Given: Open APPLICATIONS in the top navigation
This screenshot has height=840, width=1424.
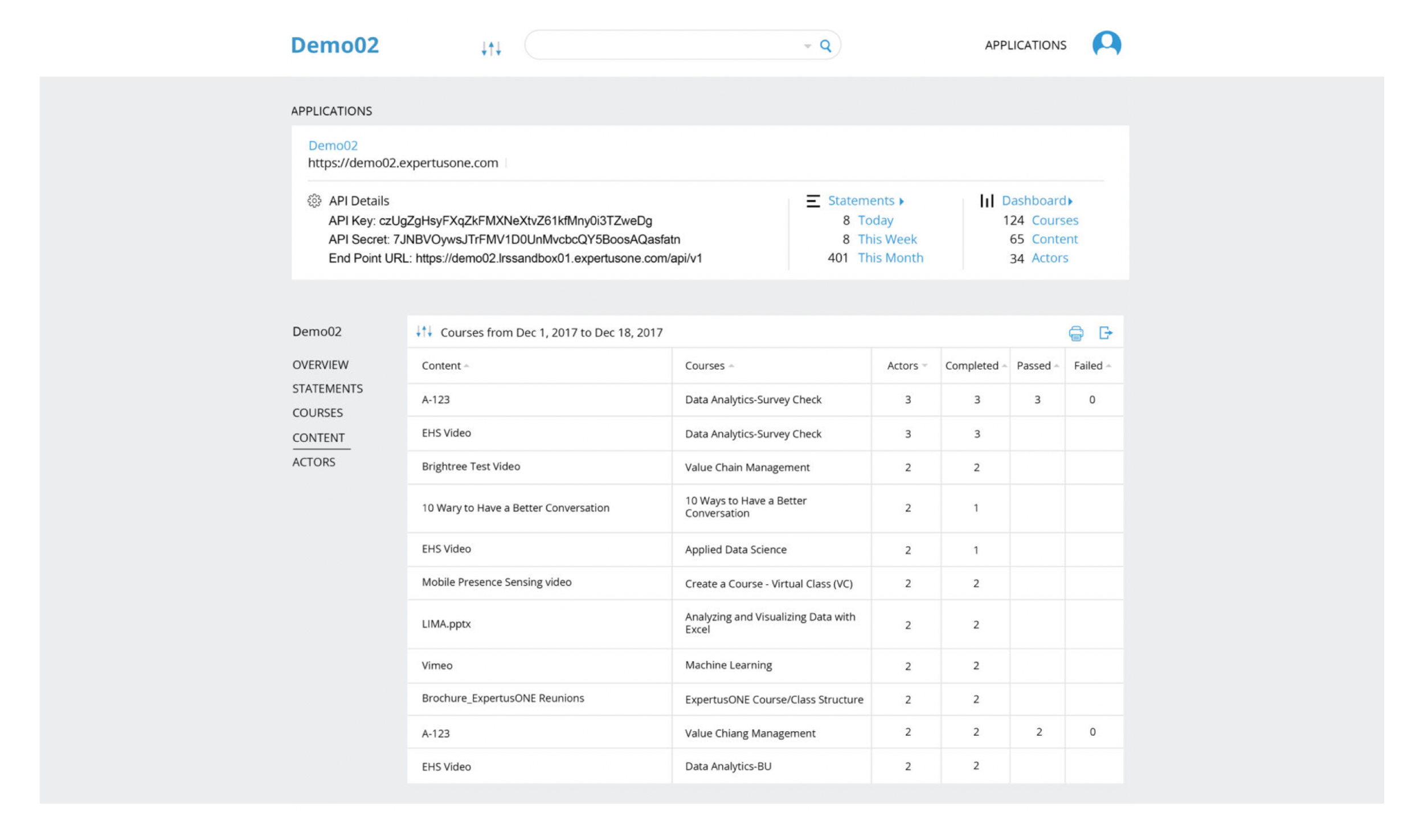Looking at the screenshot, I should click(1025, 45).
